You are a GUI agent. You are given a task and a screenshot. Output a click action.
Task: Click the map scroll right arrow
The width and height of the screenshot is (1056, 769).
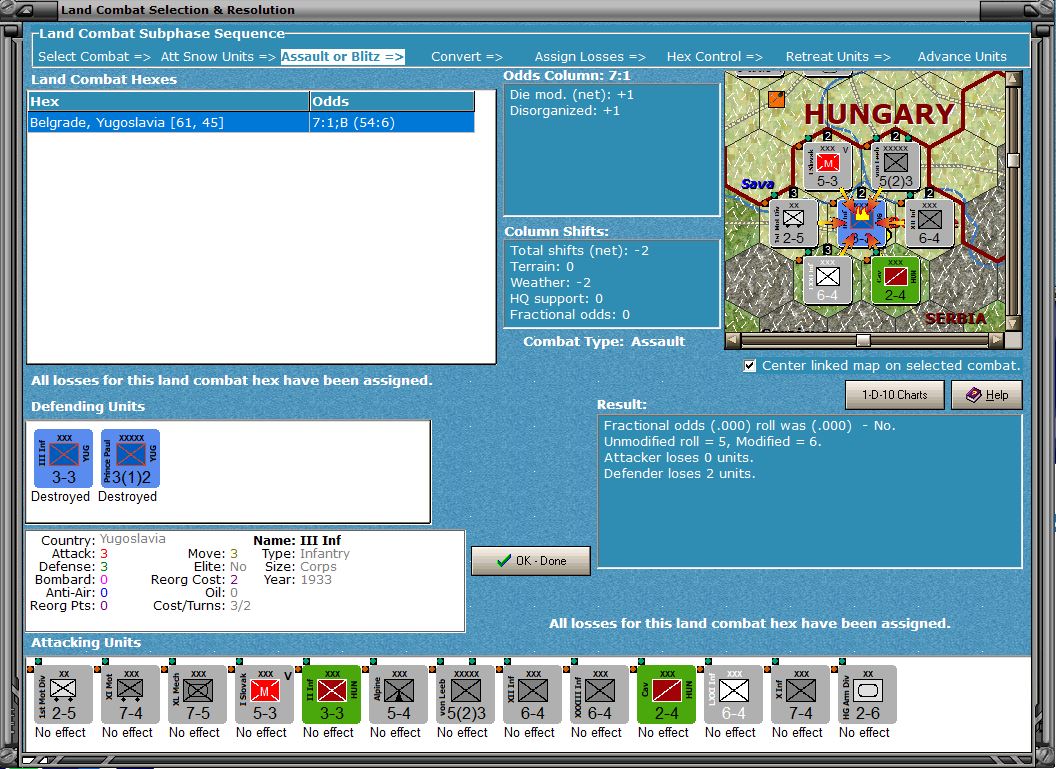997,341
